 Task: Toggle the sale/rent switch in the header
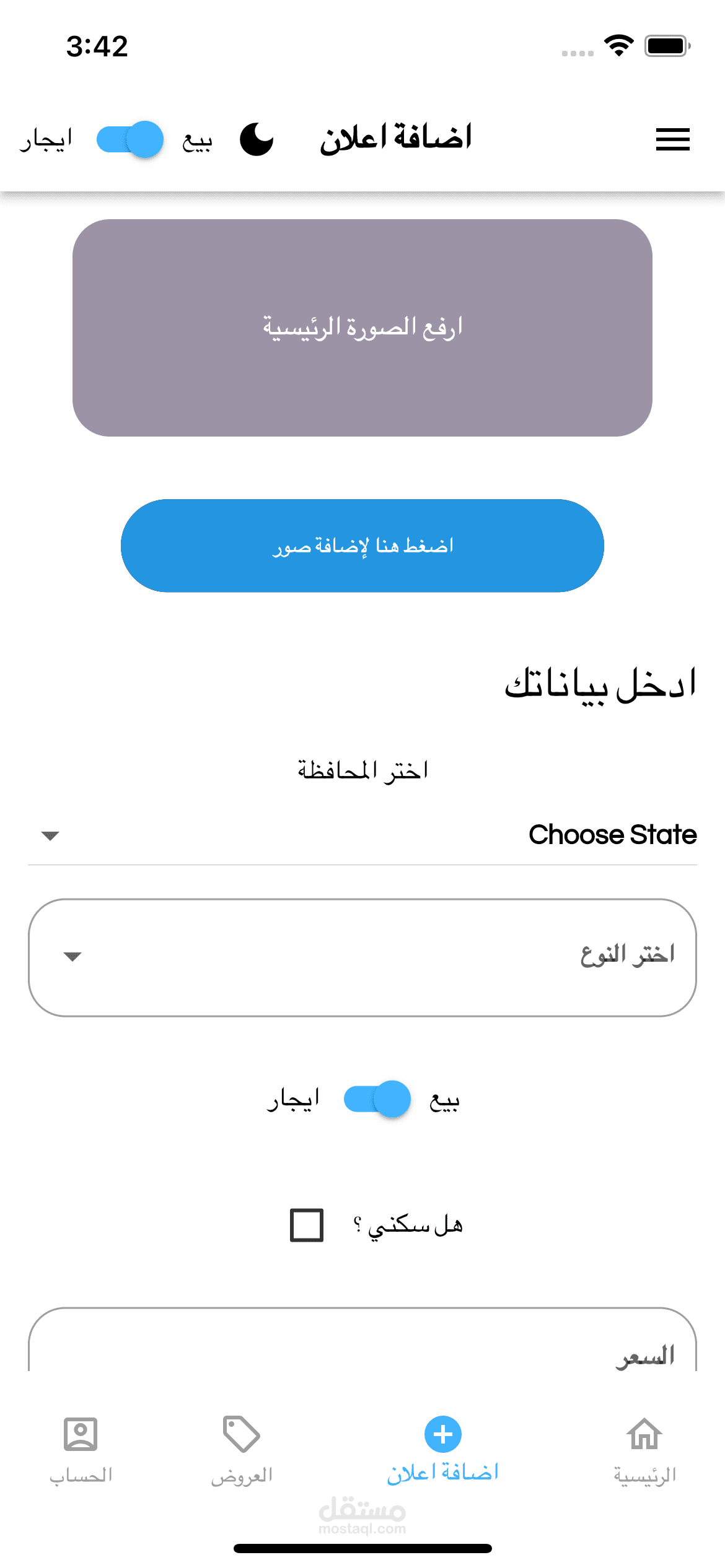coord(130,139)
